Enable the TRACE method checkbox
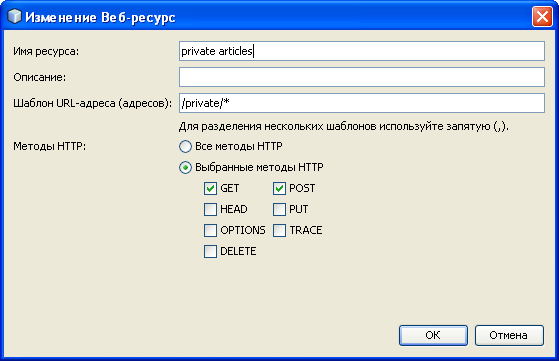Screen dimensions: 559x361 pos(279,231)
